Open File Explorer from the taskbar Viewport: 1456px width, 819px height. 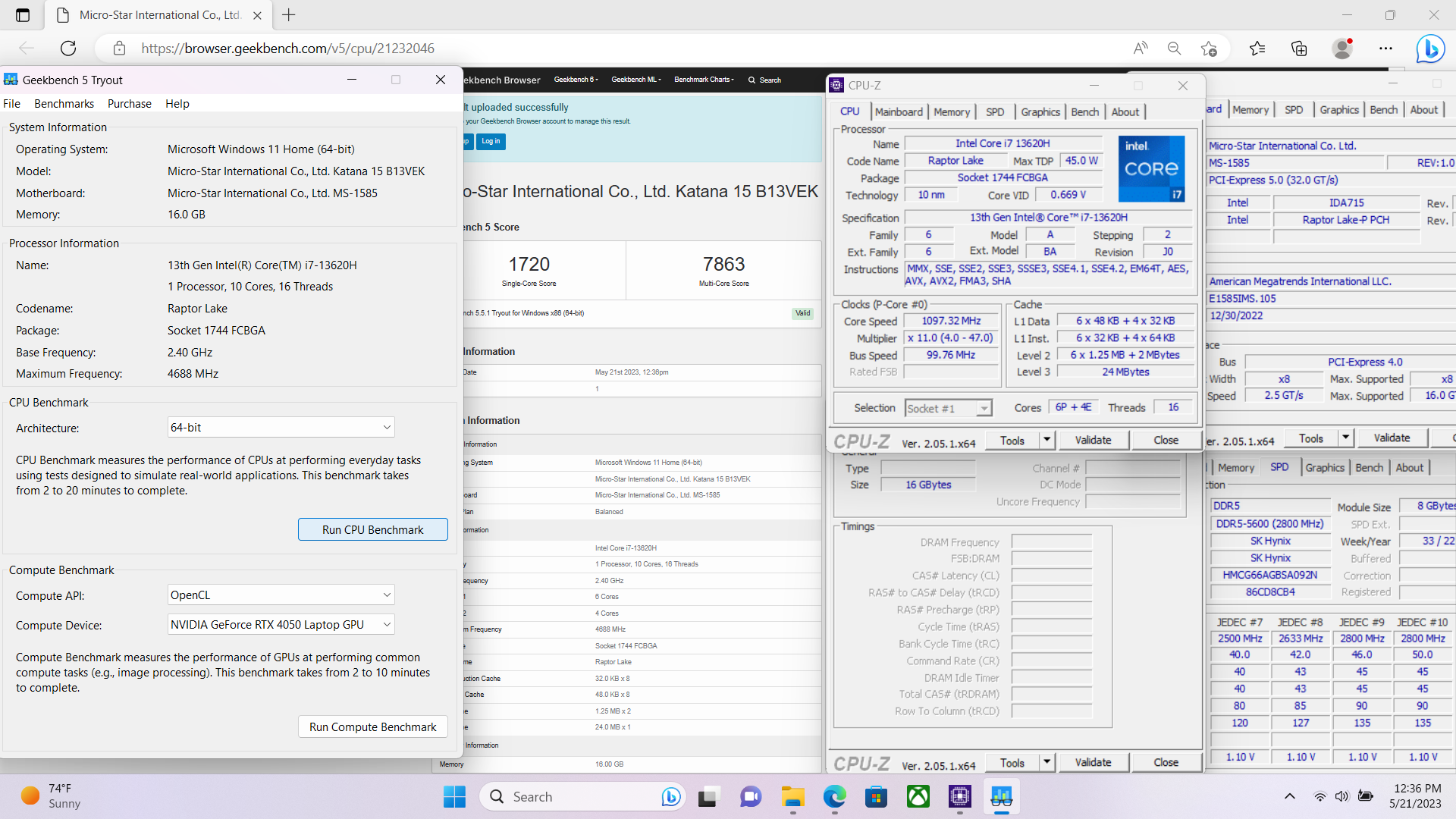tap(793, 797)
